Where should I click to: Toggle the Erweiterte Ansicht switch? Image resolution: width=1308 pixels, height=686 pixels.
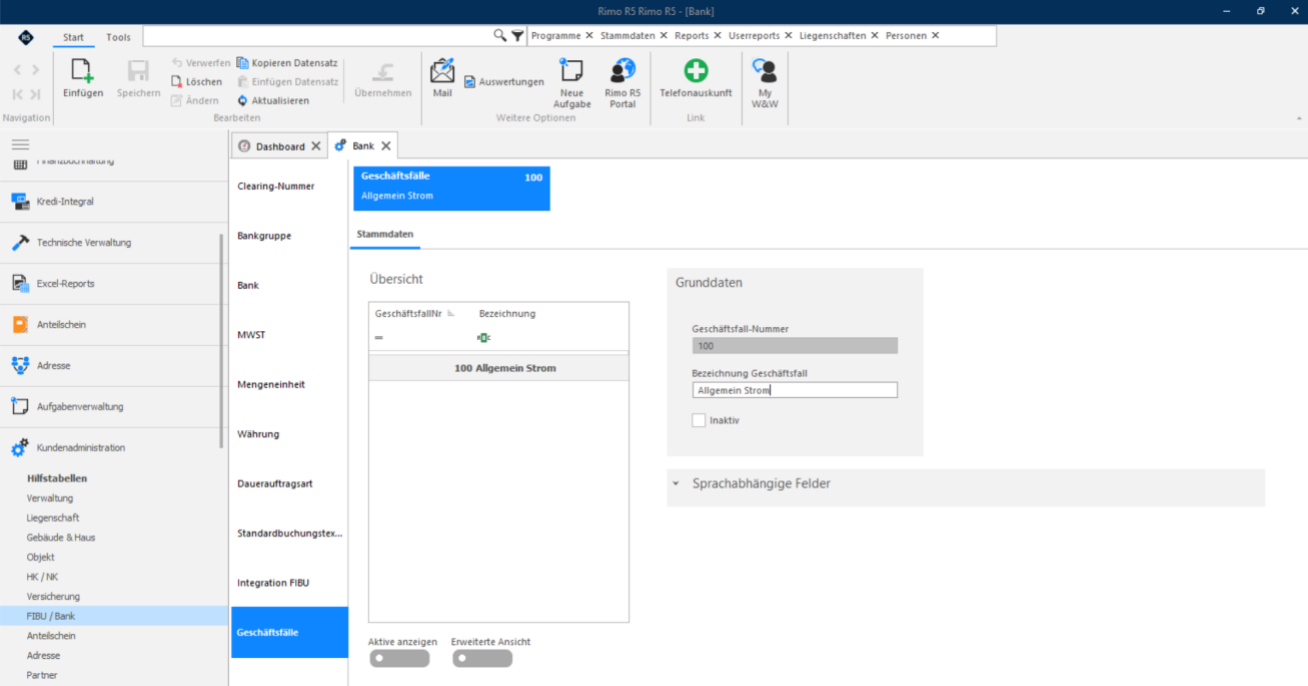482,658
